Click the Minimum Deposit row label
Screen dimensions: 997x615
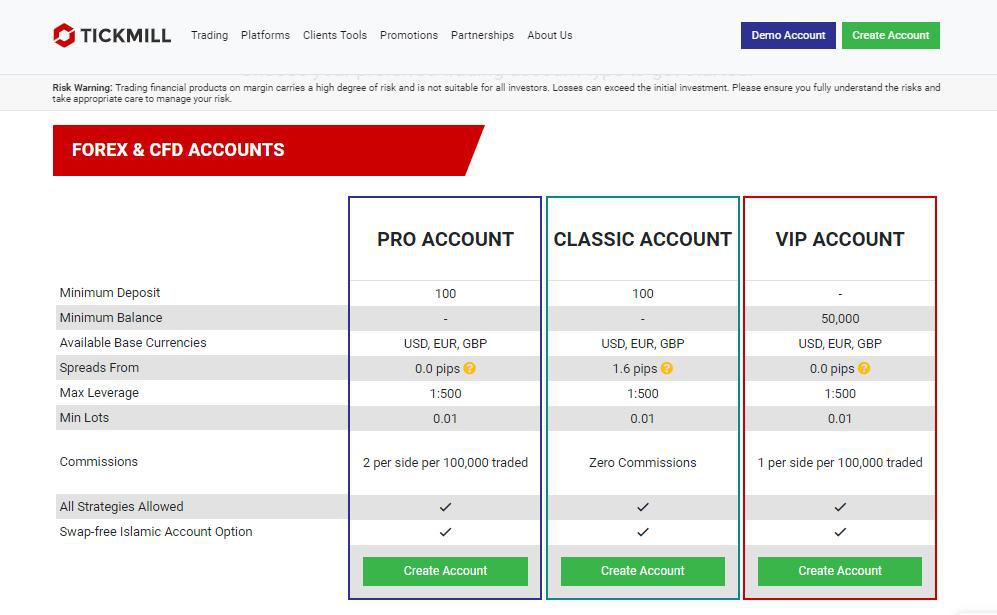[x=110, y=293]
